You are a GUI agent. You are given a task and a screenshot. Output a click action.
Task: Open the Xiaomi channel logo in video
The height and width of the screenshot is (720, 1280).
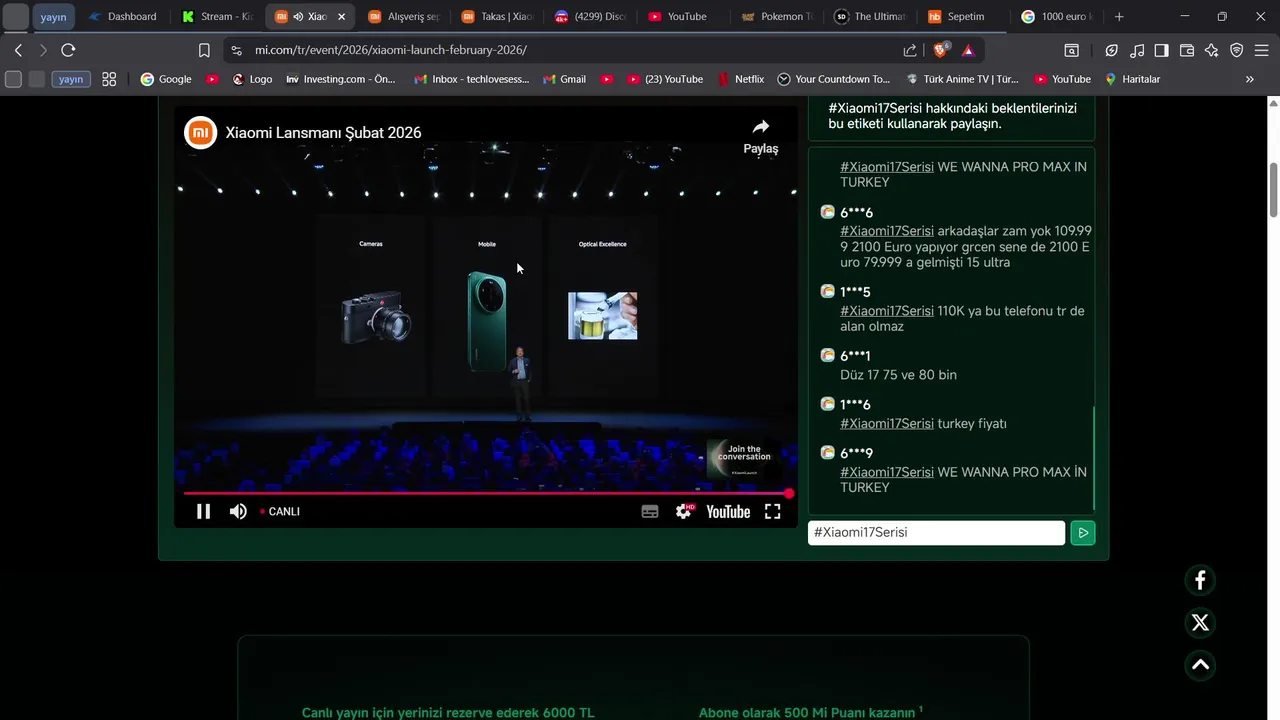click(x=201, y=132)
